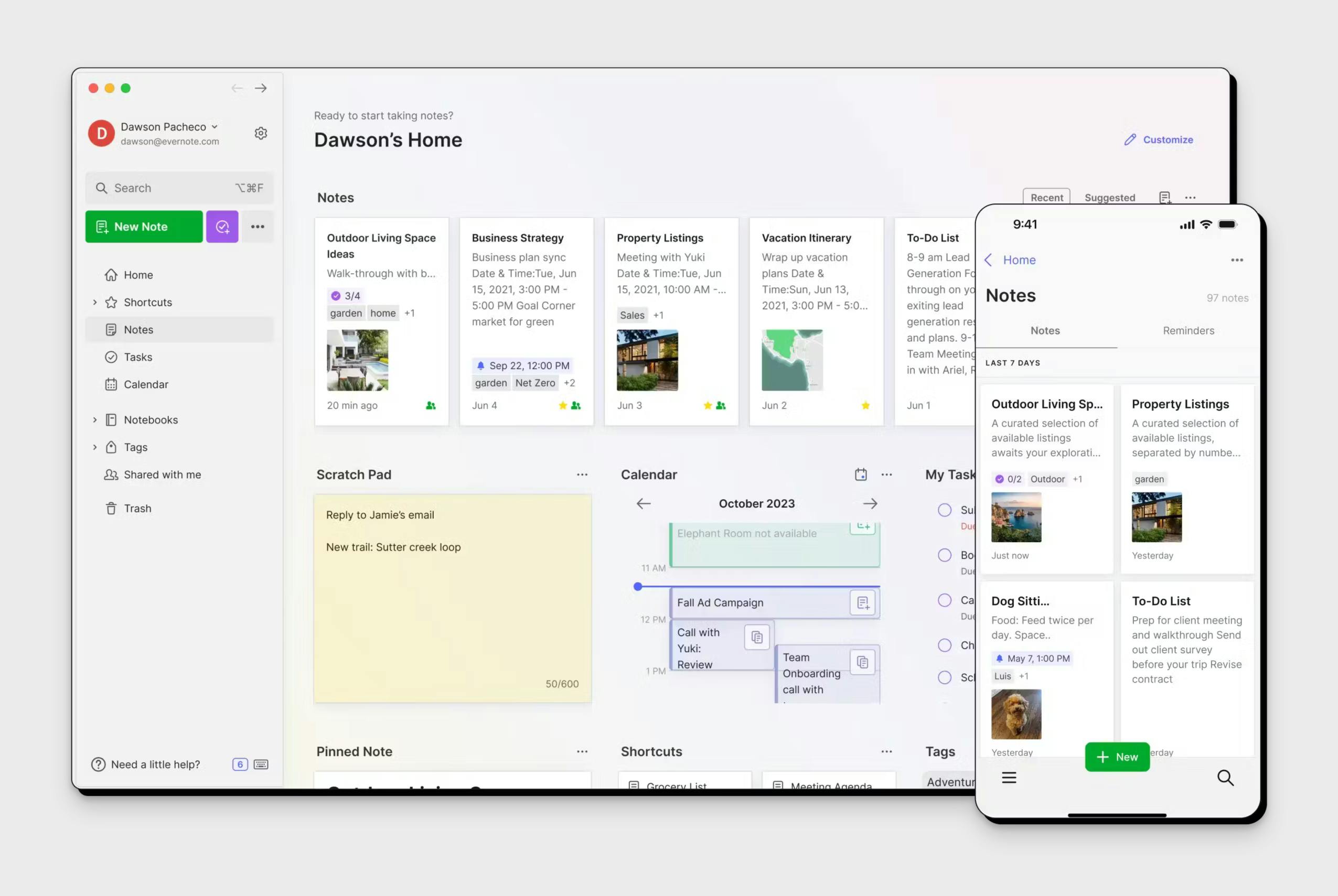Open the purple New Task icon
This screenshot has height=896, width=1338.
[x=222, y=226]
